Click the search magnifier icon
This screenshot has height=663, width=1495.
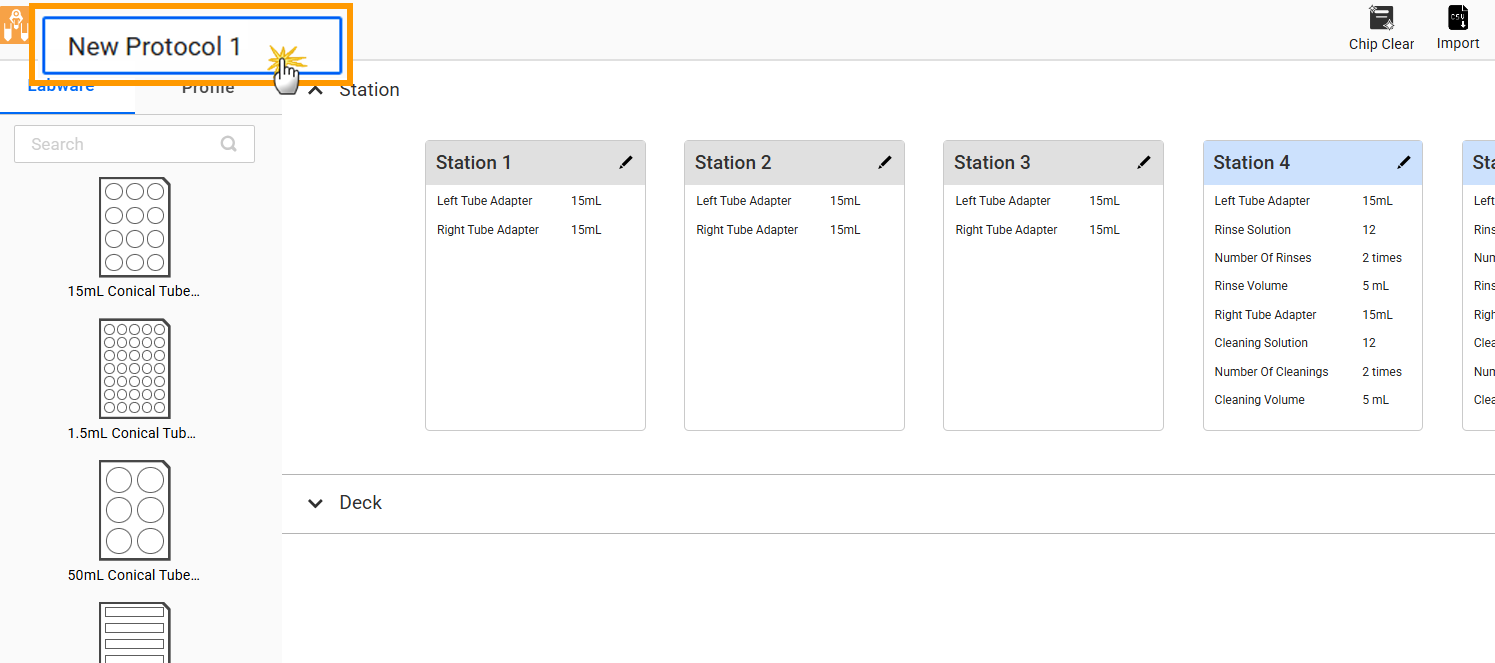pyautogui.click(x=229, y=144)
